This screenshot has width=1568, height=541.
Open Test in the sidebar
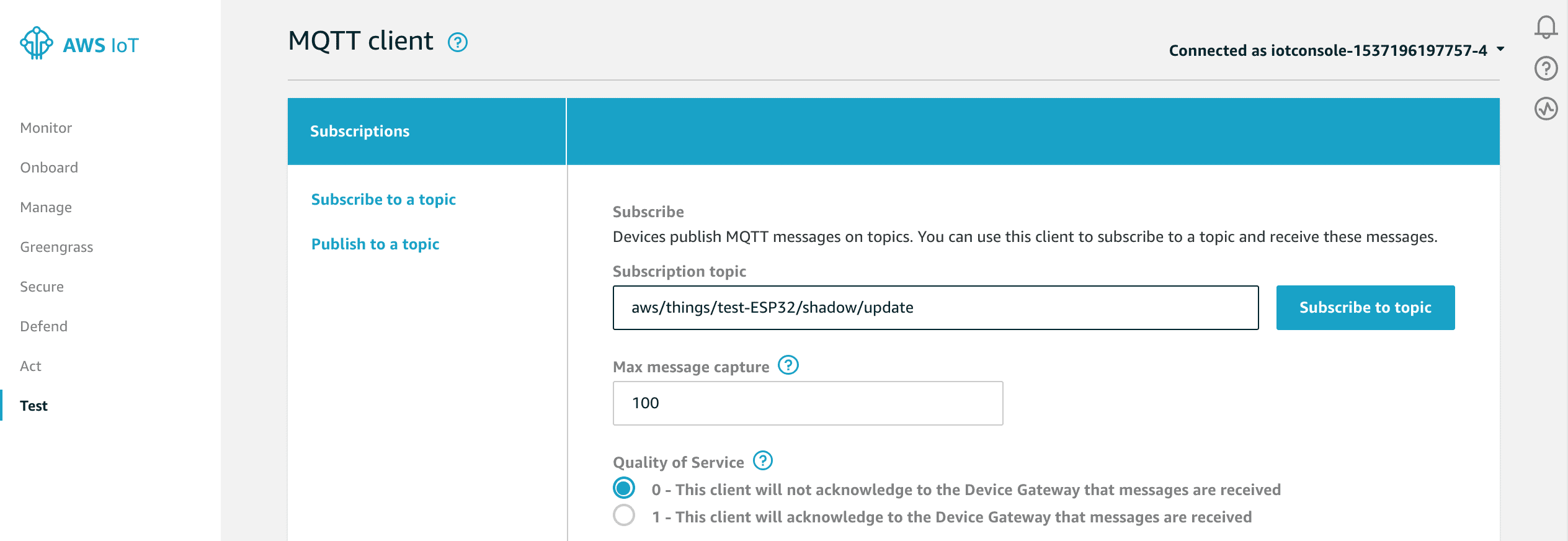33,406
